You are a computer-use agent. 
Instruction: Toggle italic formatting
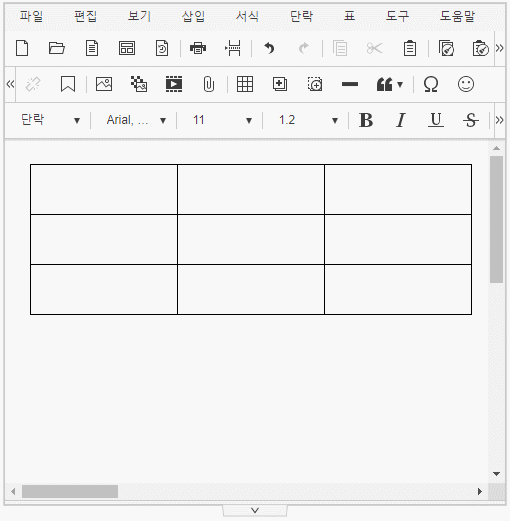[401, 120]
